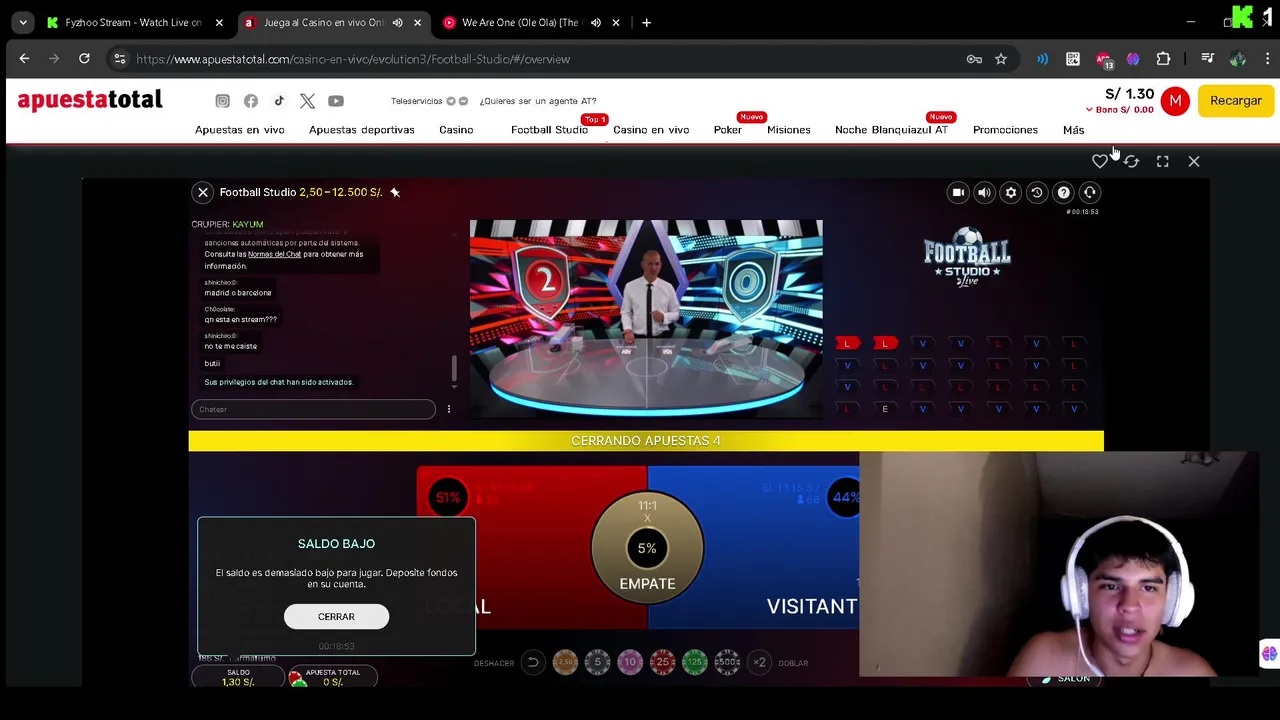The height and width of the screenshot is (720, 1280).
Task: Mute the game sound speaker icon
Action: pos(984,192)
